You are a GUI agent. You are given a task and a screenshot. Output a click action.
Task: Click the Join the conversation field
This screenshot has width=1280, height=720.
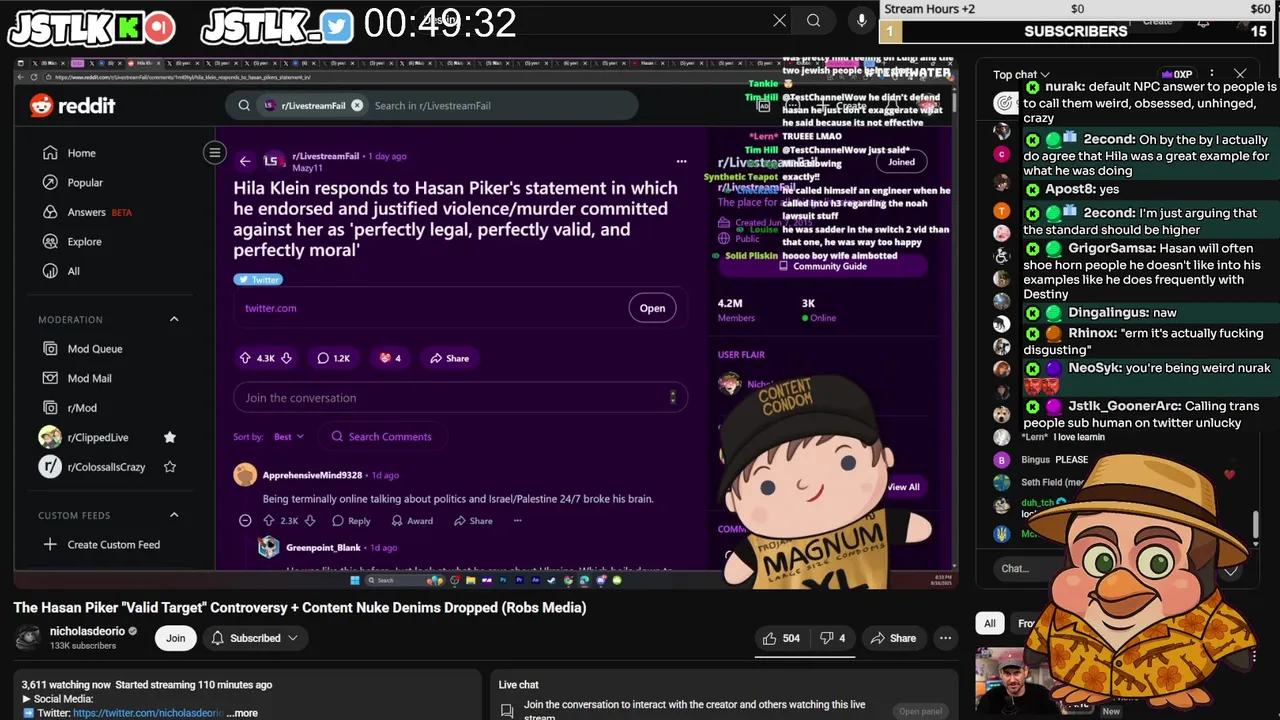point(460,398)
